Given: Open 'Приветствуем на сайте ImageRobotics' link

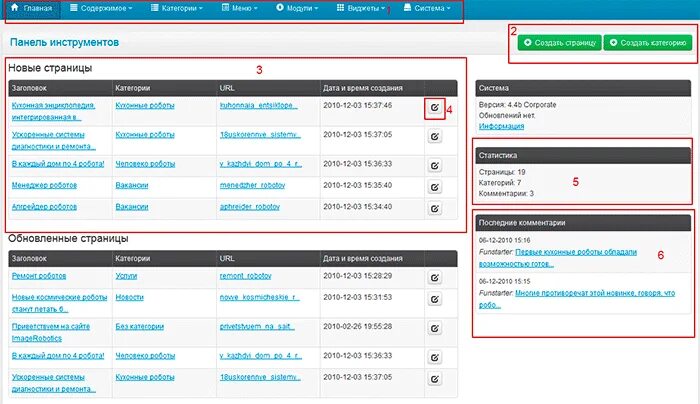Looking at the screenshot, I should [x=50, y=333].
